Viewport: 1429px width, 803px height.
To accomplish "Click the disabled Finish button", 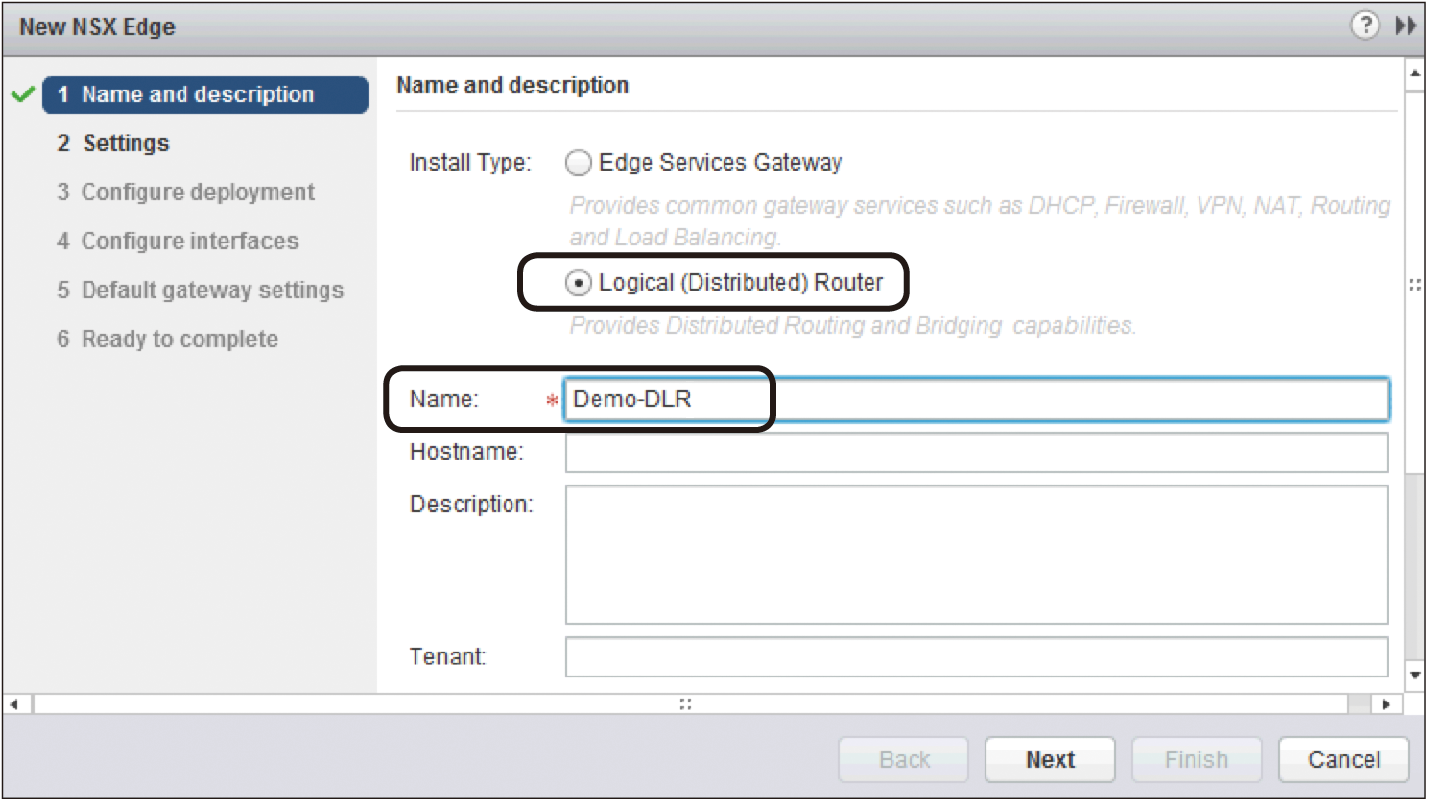I will click(x=1196, y=760).
